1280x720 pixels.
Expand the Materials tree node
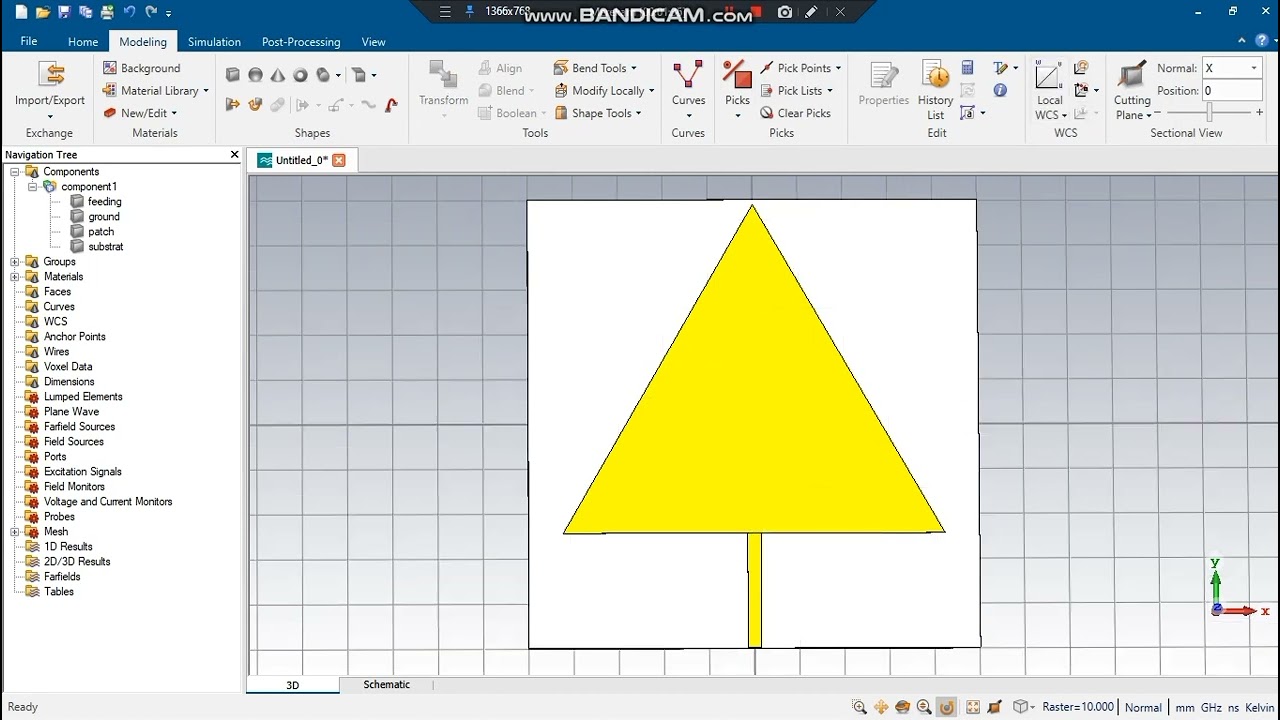15,277
